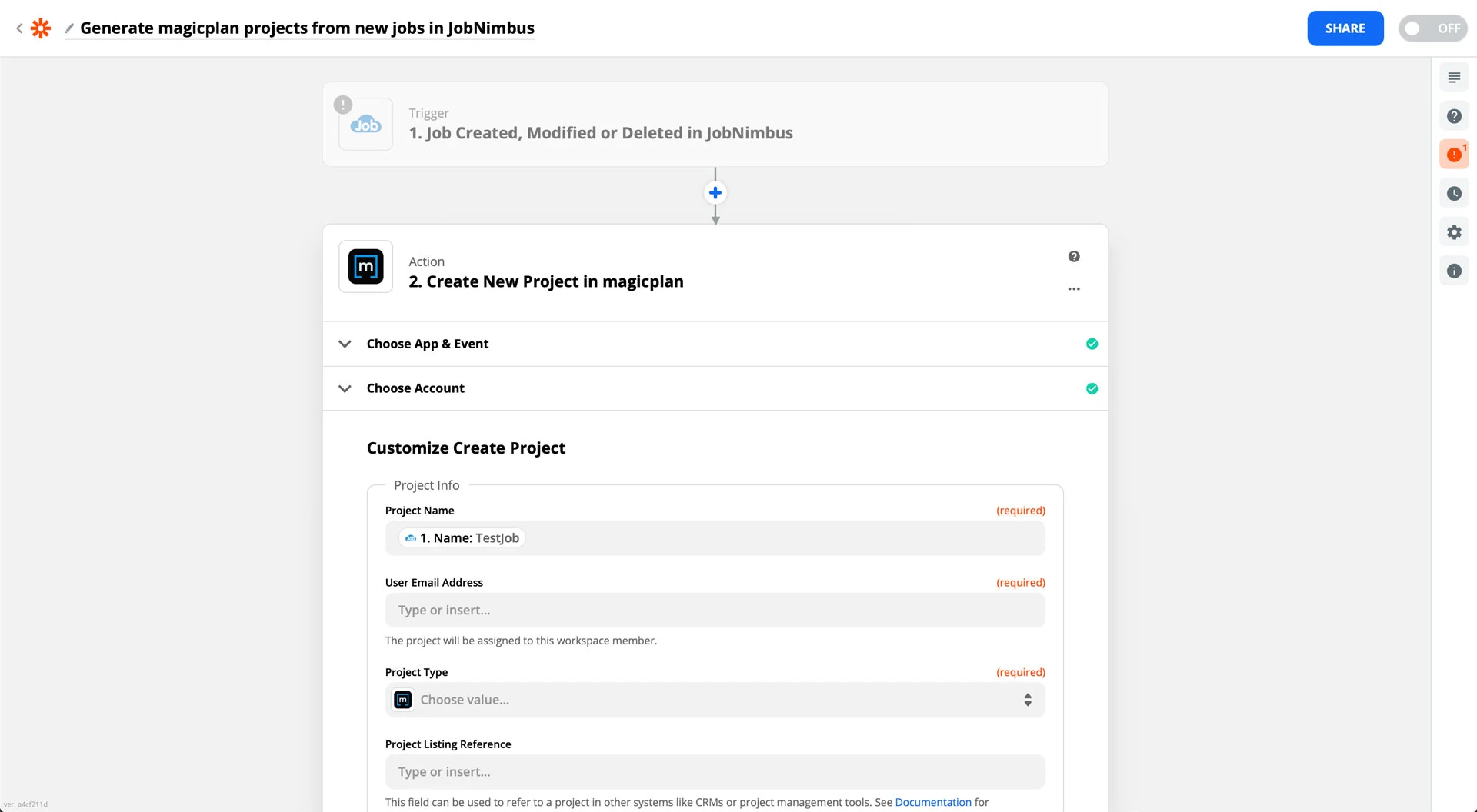Open the action step options menu
This screenshot has height=812, width=1477.
[x=1074, y=288]
